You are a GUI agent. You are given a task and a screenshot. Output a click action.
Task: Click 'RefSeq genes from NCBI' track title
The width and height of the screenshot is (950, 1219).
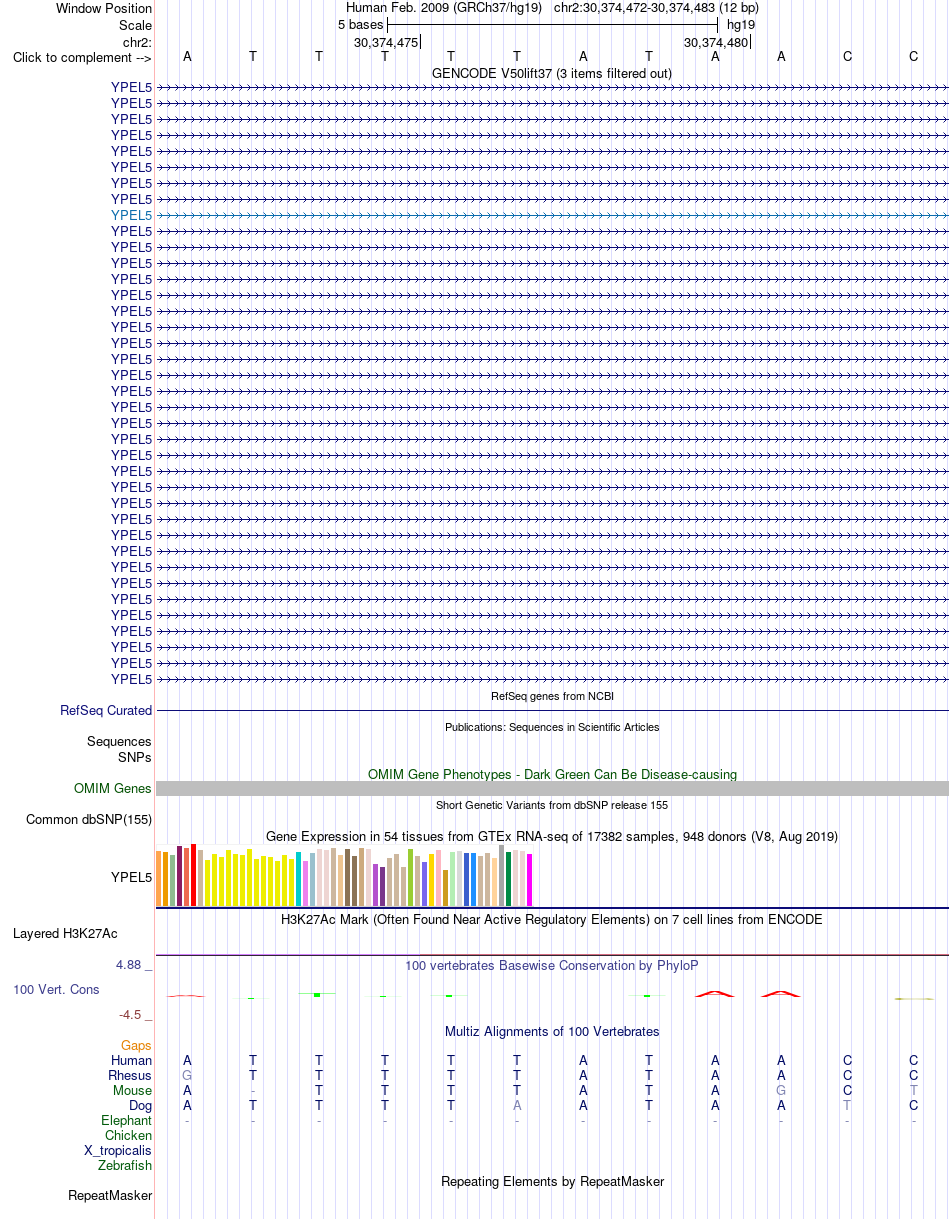coord(552,696)
